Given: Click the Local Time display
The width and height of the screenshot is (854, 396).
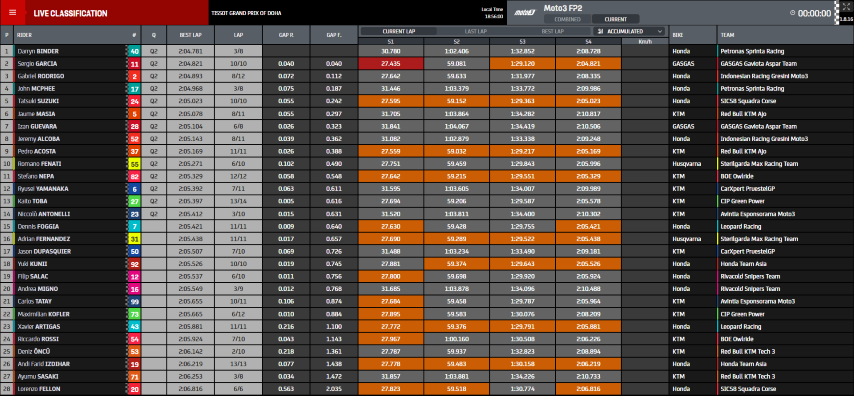Looking at the screenshot, I should (491, 12).
